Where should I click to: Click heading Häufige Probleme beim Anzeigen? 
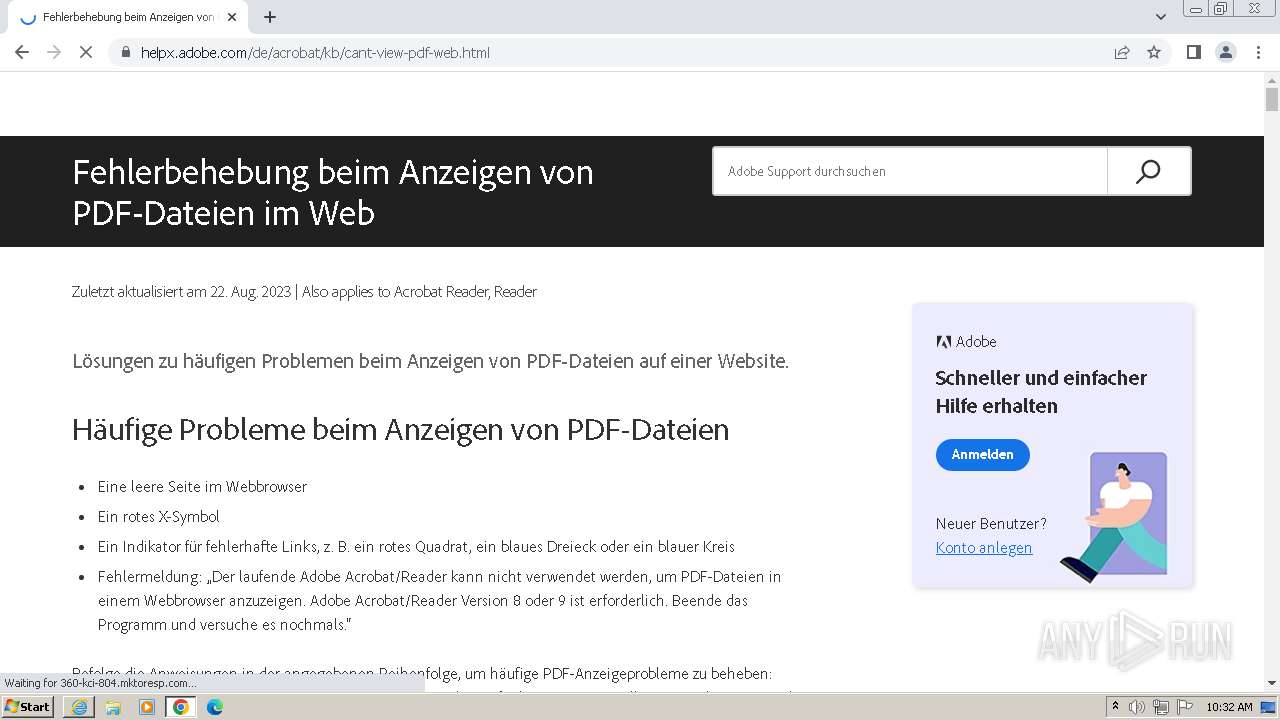(x=400, y=430)
